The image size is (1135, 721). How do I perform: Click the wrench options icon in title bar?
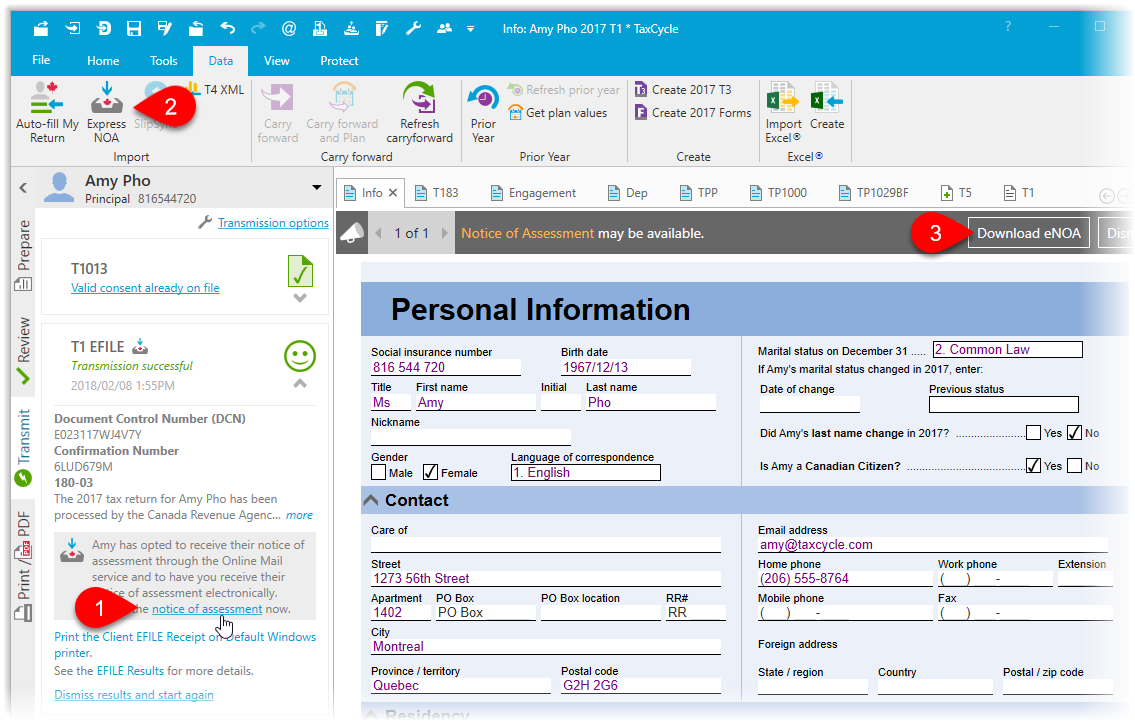[x=413, y=28]
